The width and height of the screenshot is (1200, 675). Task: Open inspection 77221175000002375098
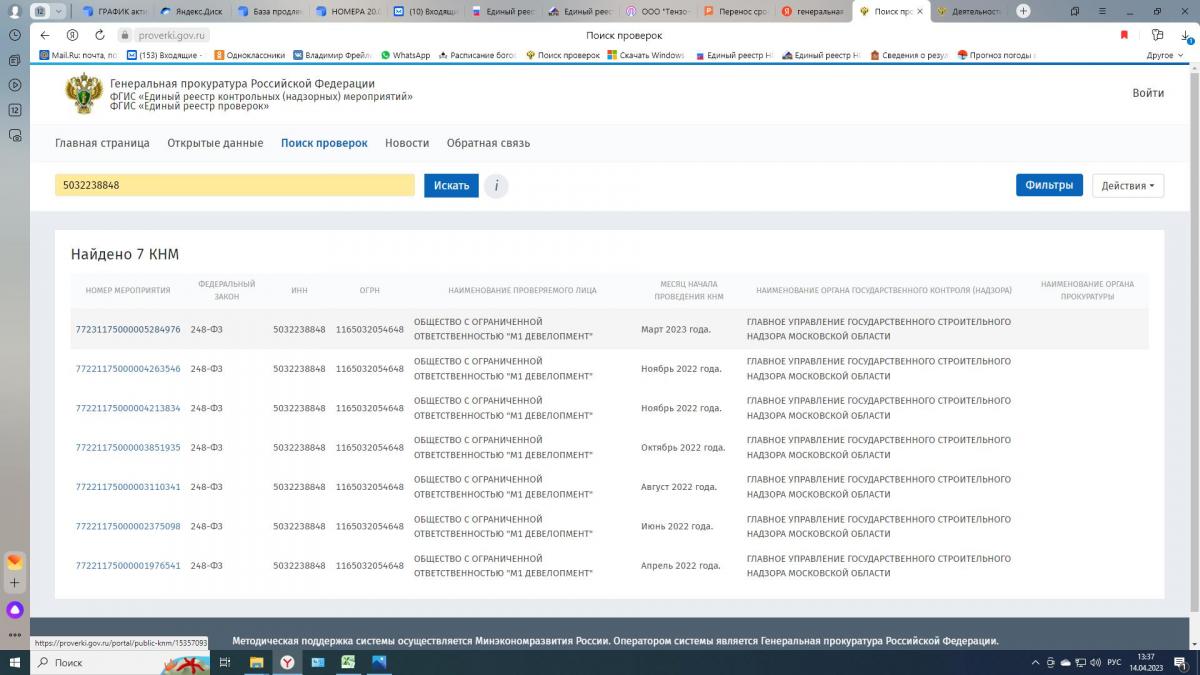(x=128, y=526)
